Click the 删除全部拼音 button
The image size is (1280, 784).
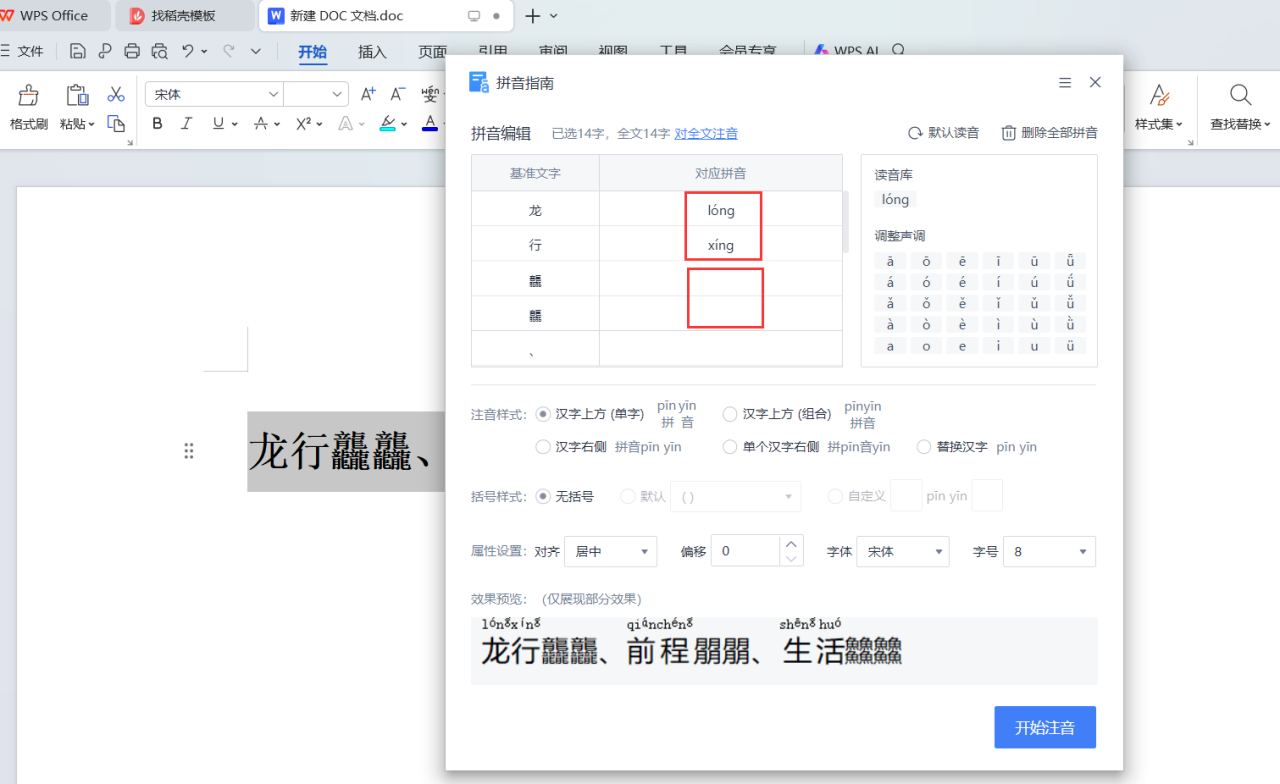pyautogui.click(x=1049, y=133)
